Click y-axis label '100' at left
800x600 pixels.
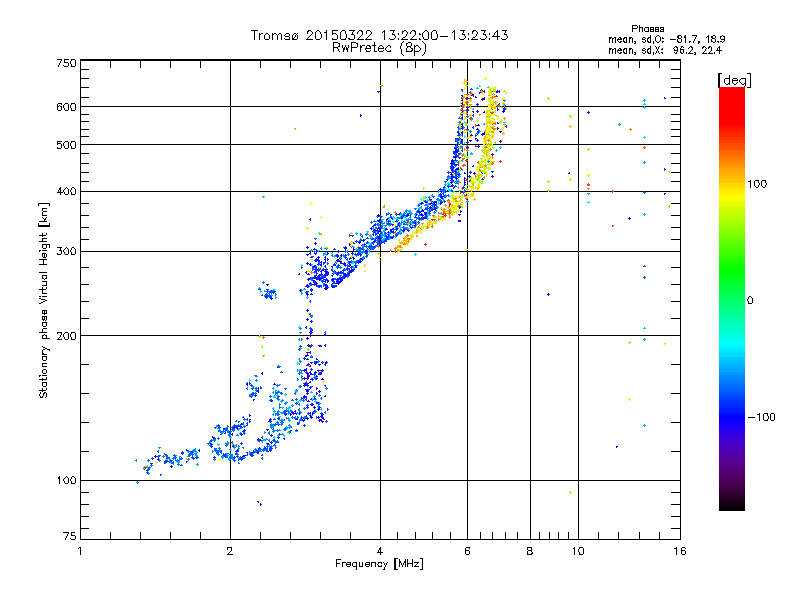point(66,481)
